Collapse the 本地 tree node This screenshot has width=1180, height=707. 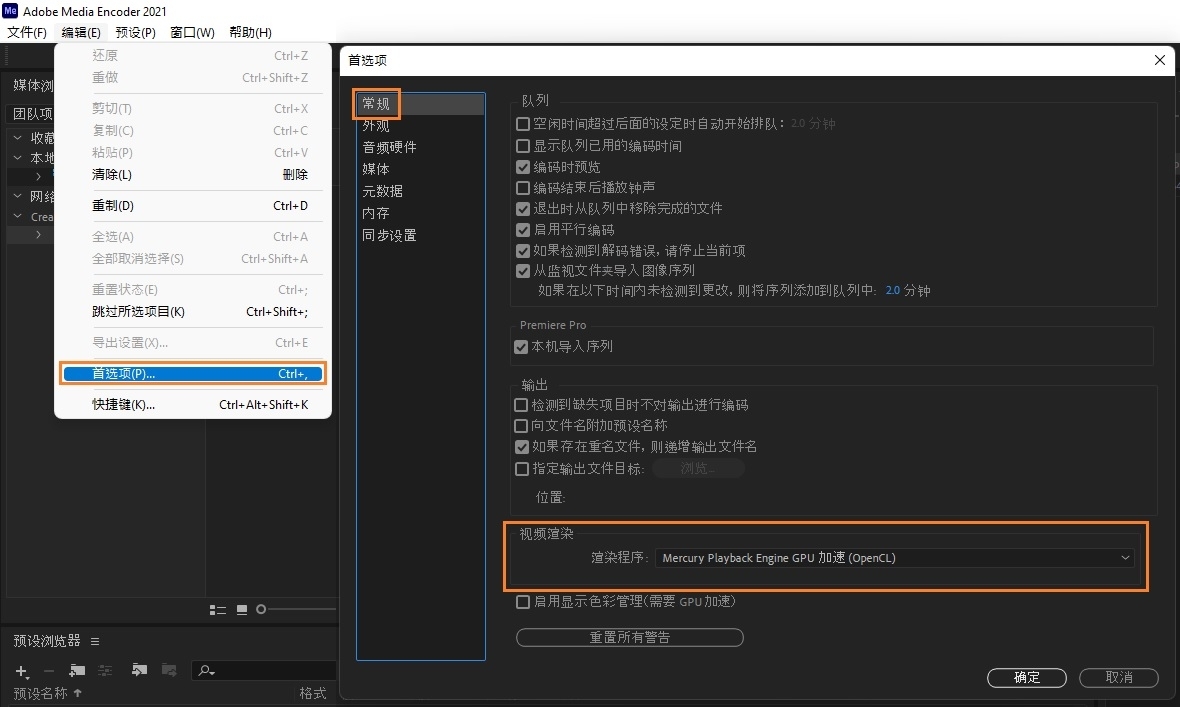[x=17, y=157]
